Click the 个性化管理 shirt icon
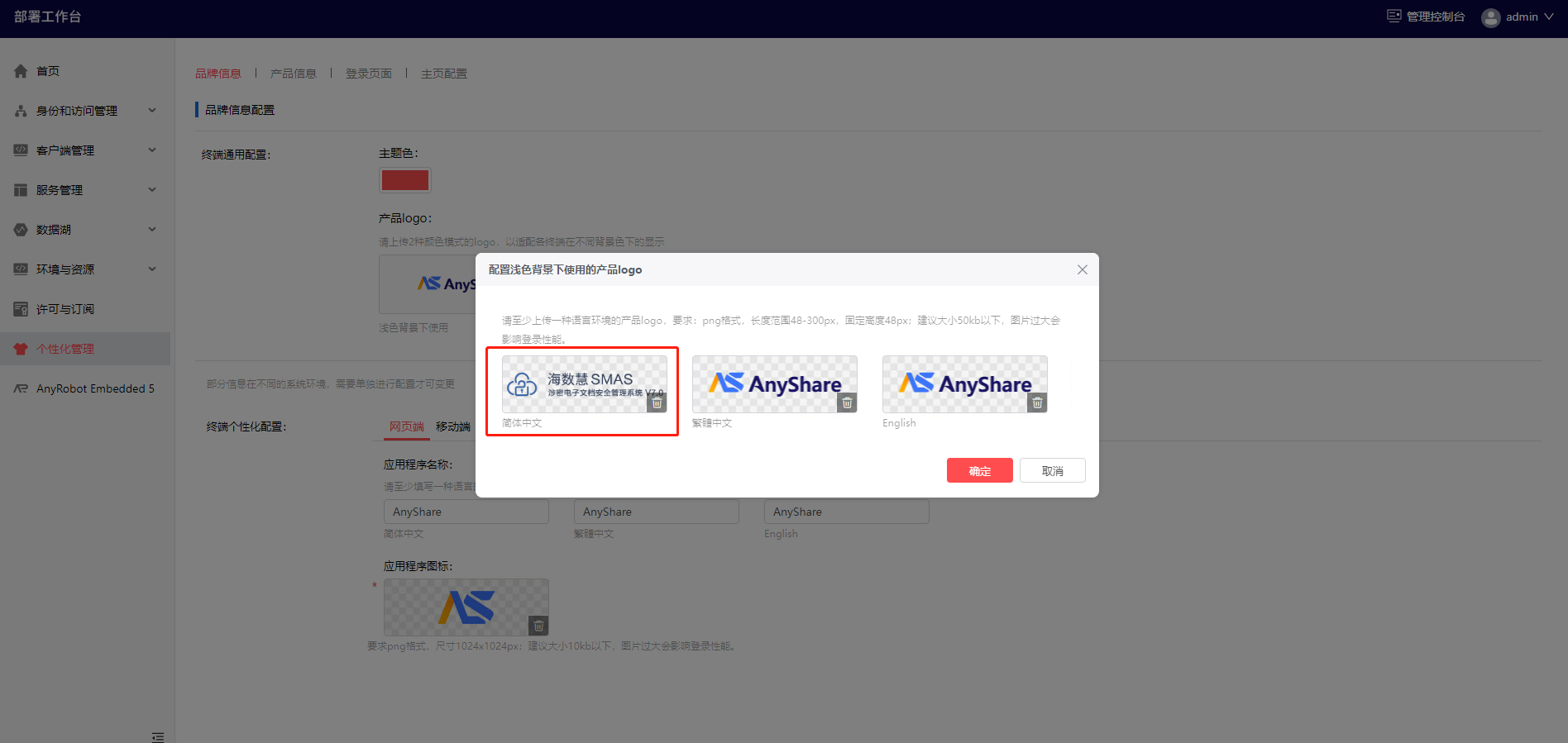Image resolution: width=1568 pixels, height=743 pixels. 21,349
